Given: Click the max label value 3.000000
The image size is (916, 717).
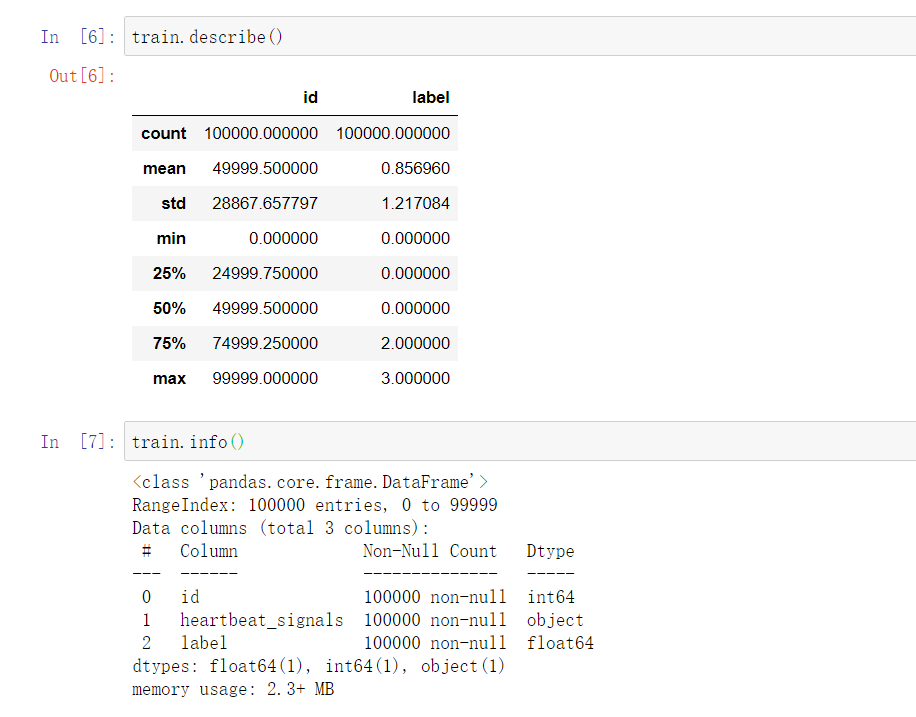Looking at the screenshot, I should [415, 379].
